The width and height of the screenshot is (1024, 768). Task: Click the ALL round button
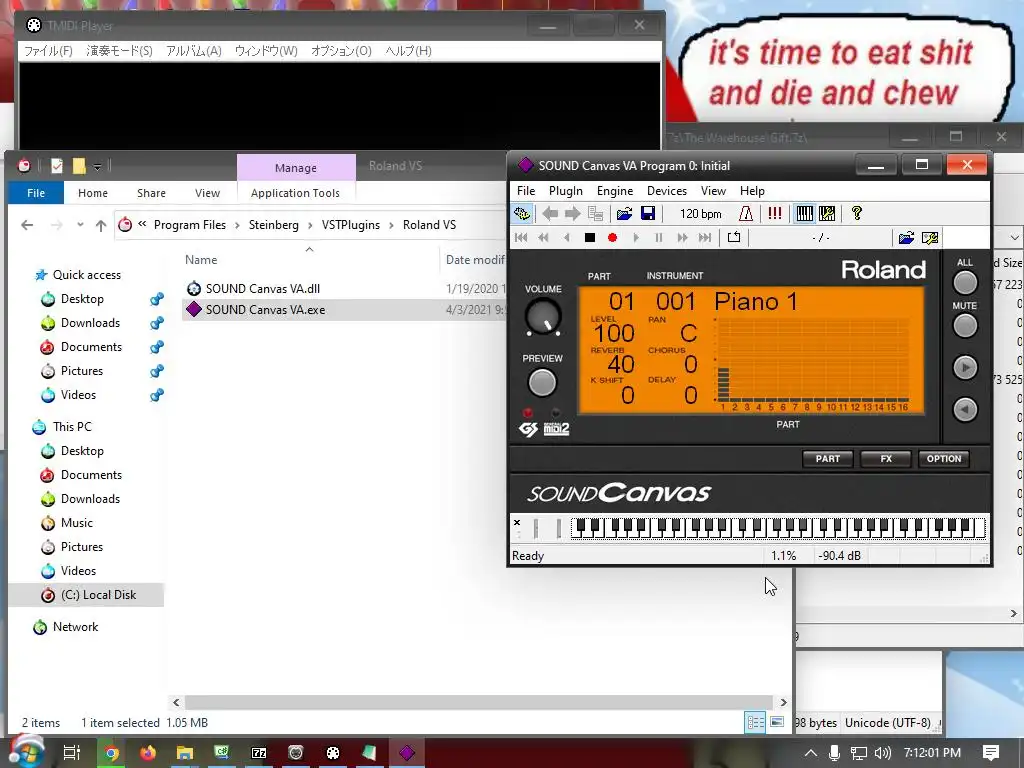pos(965,283)
